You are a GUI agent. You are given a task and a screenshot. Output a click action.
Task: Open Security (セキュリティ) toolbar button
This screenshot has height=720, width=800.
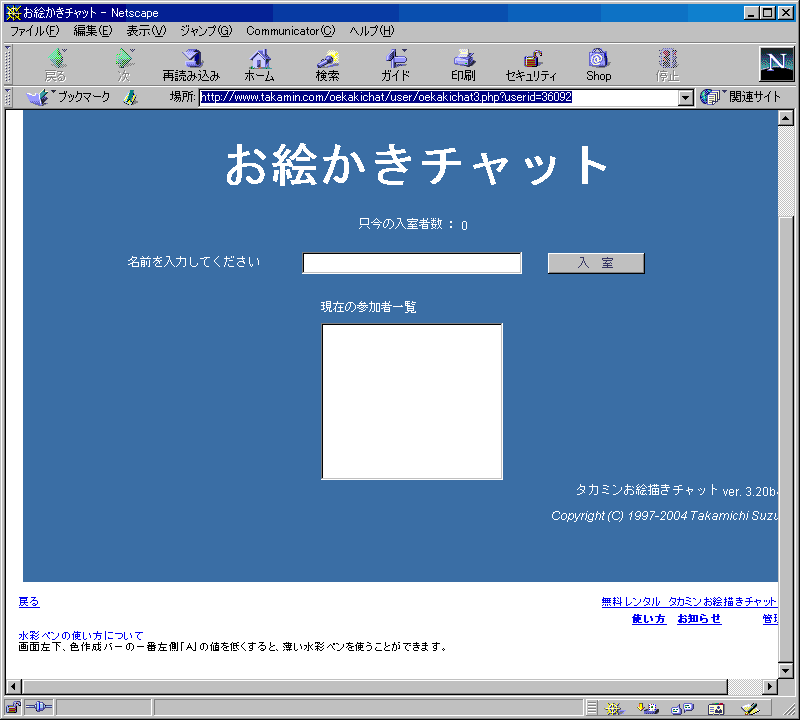click(x=531, y=65)
